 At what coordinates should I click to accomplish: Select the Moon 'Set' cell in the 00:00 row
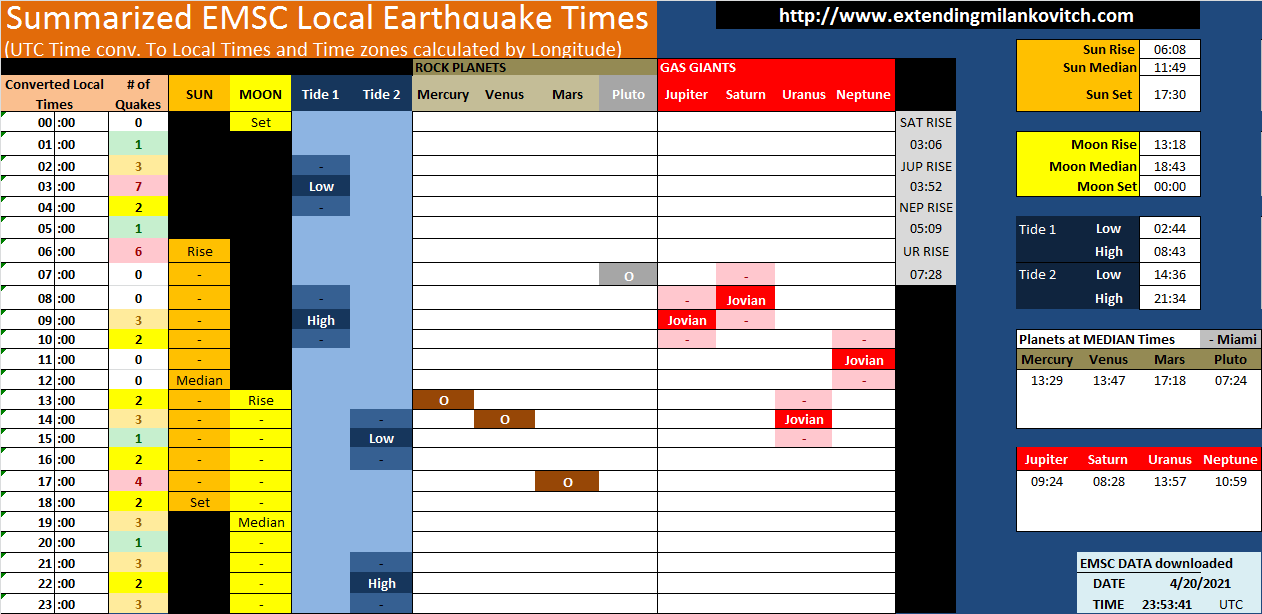click(x=261, y=122)
